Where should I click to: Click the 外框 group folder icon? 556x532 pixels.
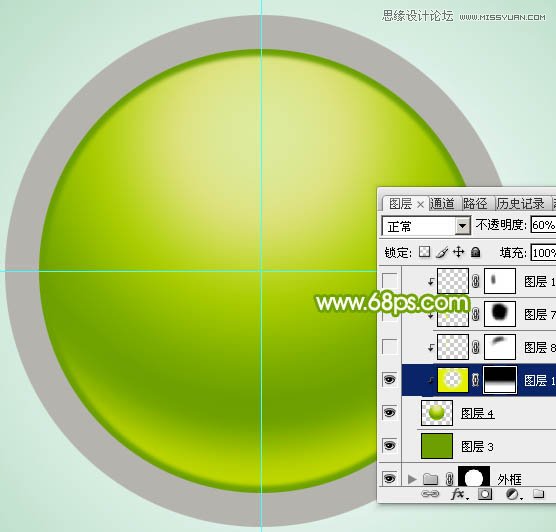coord(430,479)
